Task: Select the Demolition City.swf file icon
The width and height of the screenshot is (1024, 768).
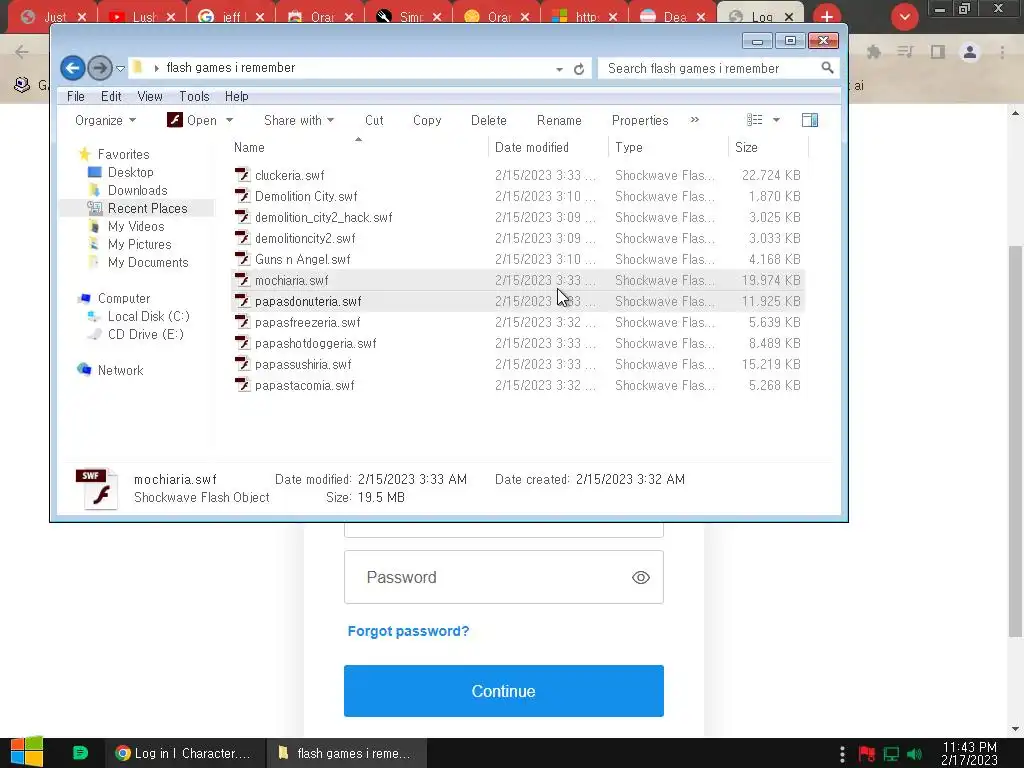Action: [242, 196]
